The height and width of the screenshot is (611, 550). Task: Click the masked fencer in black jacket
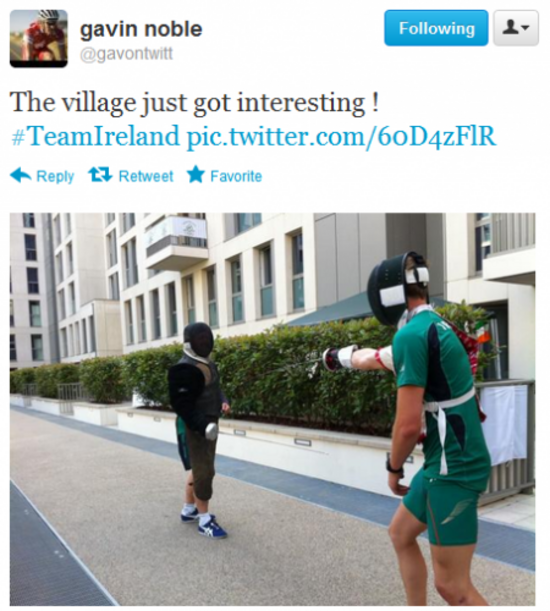coord(199,429)
